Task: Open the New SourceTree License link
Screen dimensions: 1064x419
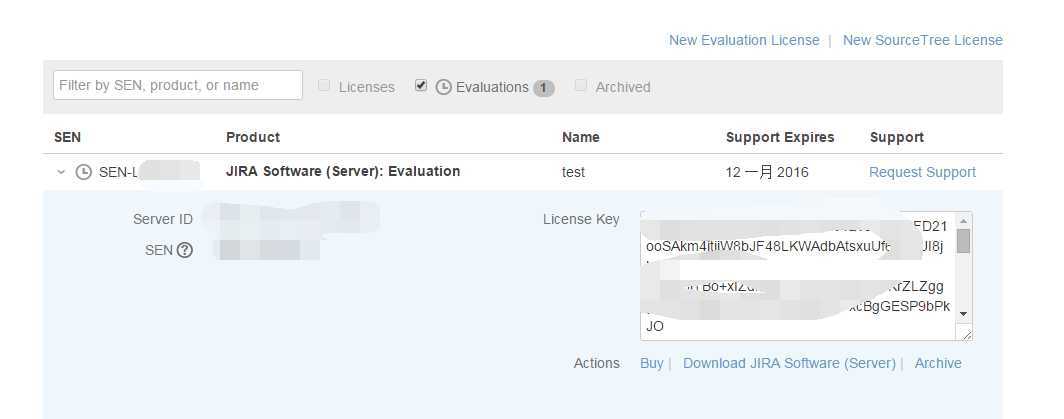Action: tap(922, 40)
